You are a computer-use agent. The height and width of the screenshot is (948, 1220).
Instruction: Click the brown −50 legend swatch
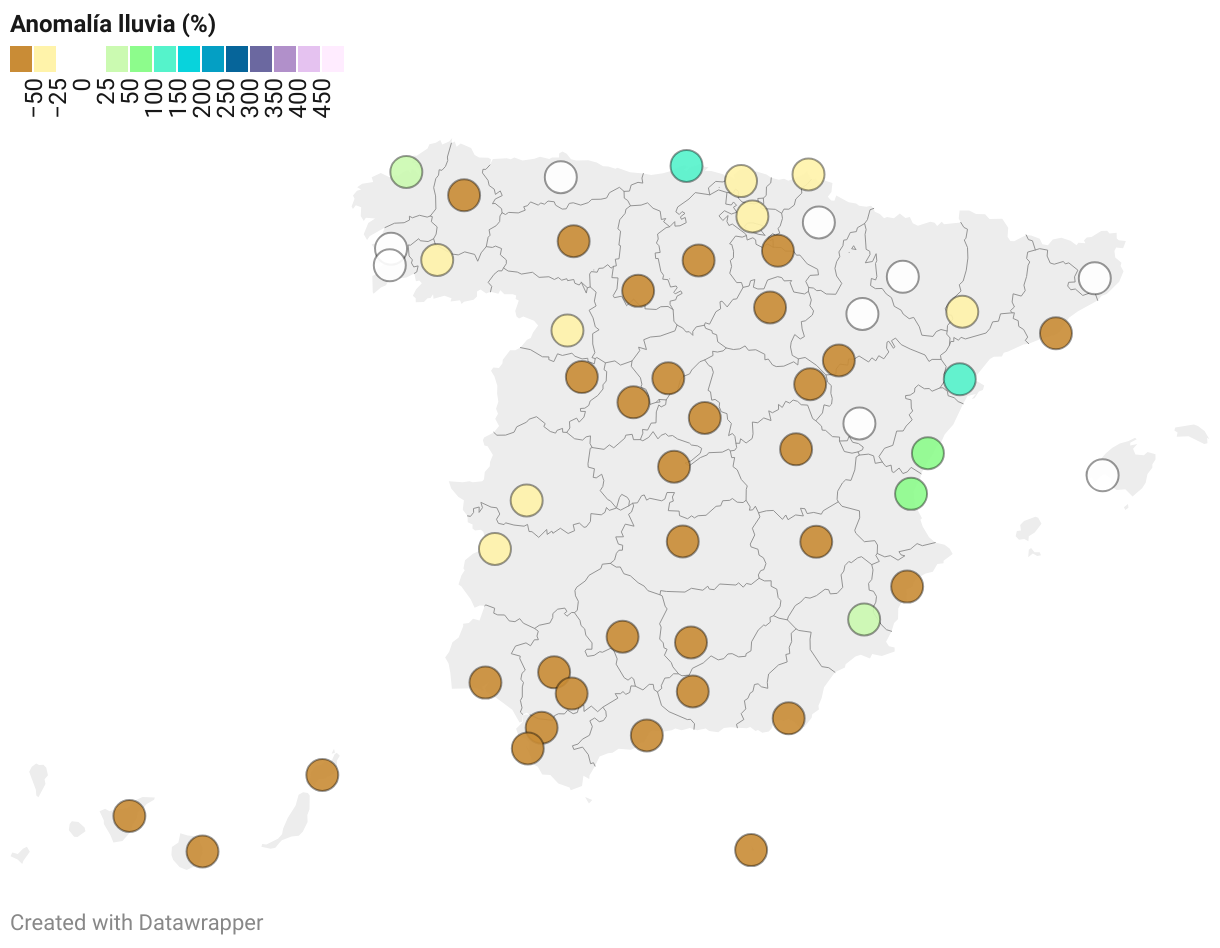(x=21, y=59)
